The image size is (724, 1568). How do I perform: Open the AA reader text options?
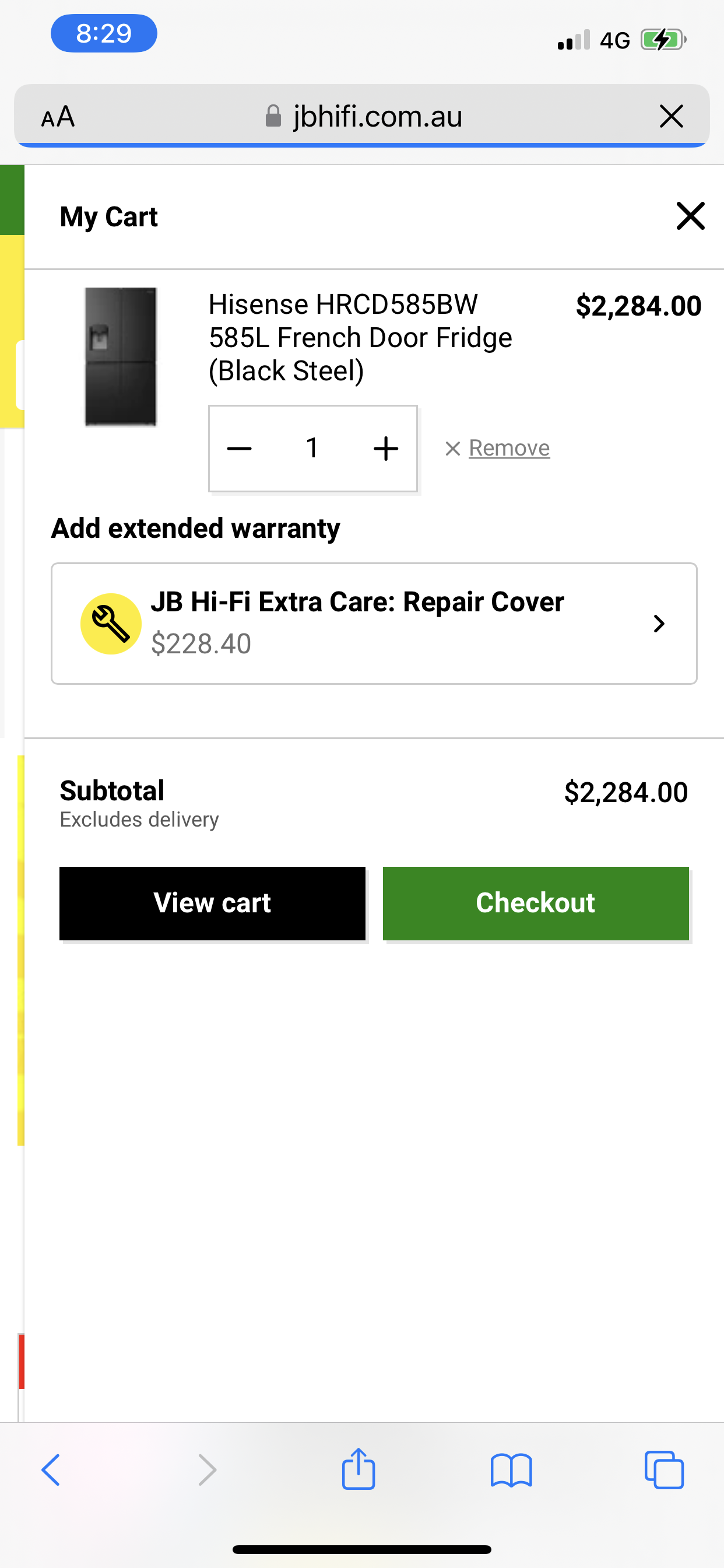[x=58, y=116]
